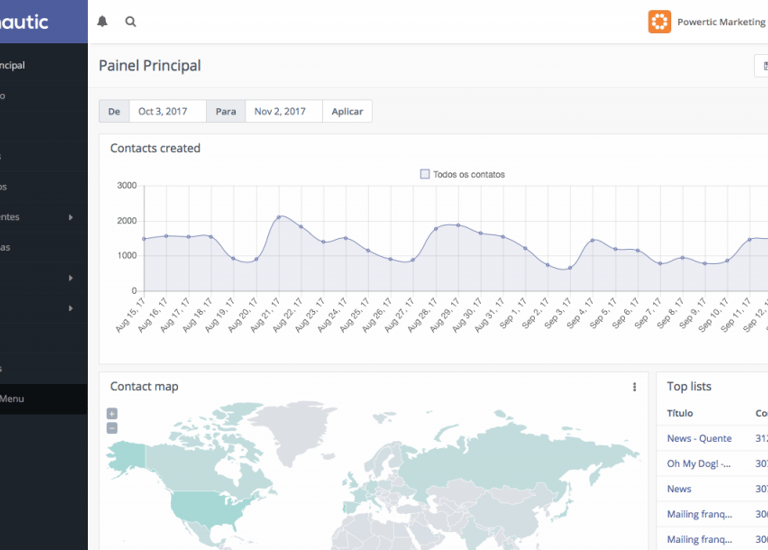Click the De start date field

[167, 111]
